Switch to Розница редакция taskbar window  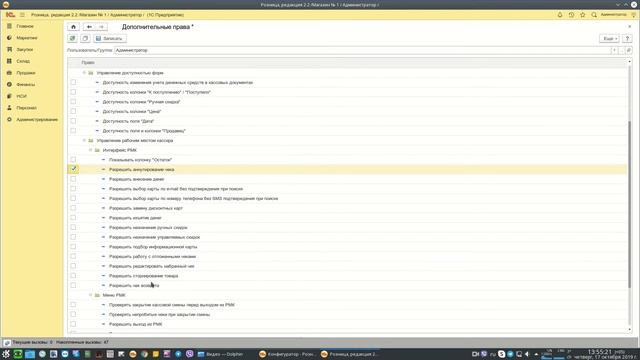350,354
